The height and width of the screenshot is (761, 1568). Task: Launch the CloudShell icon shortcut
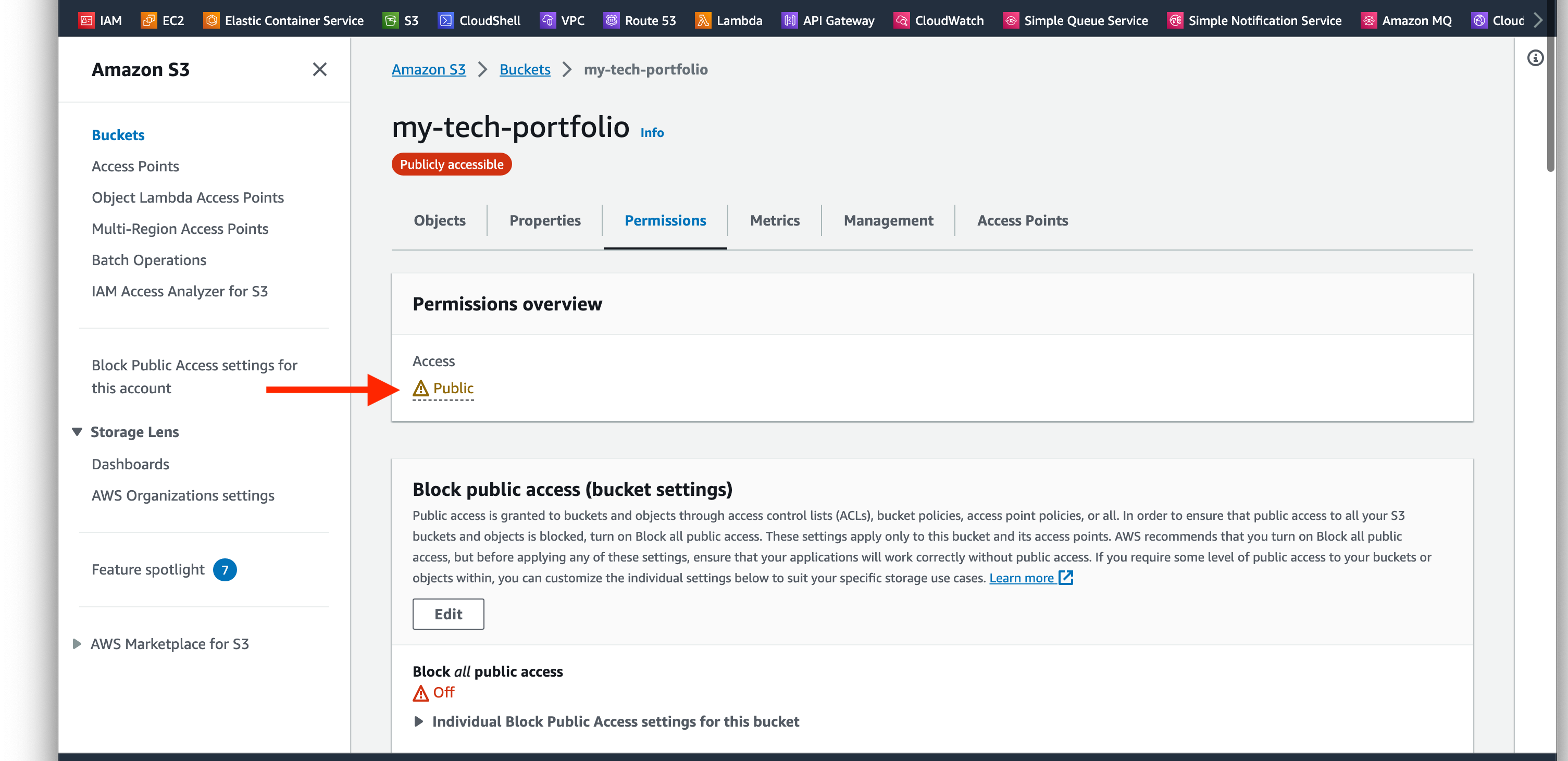coord(445,20)
